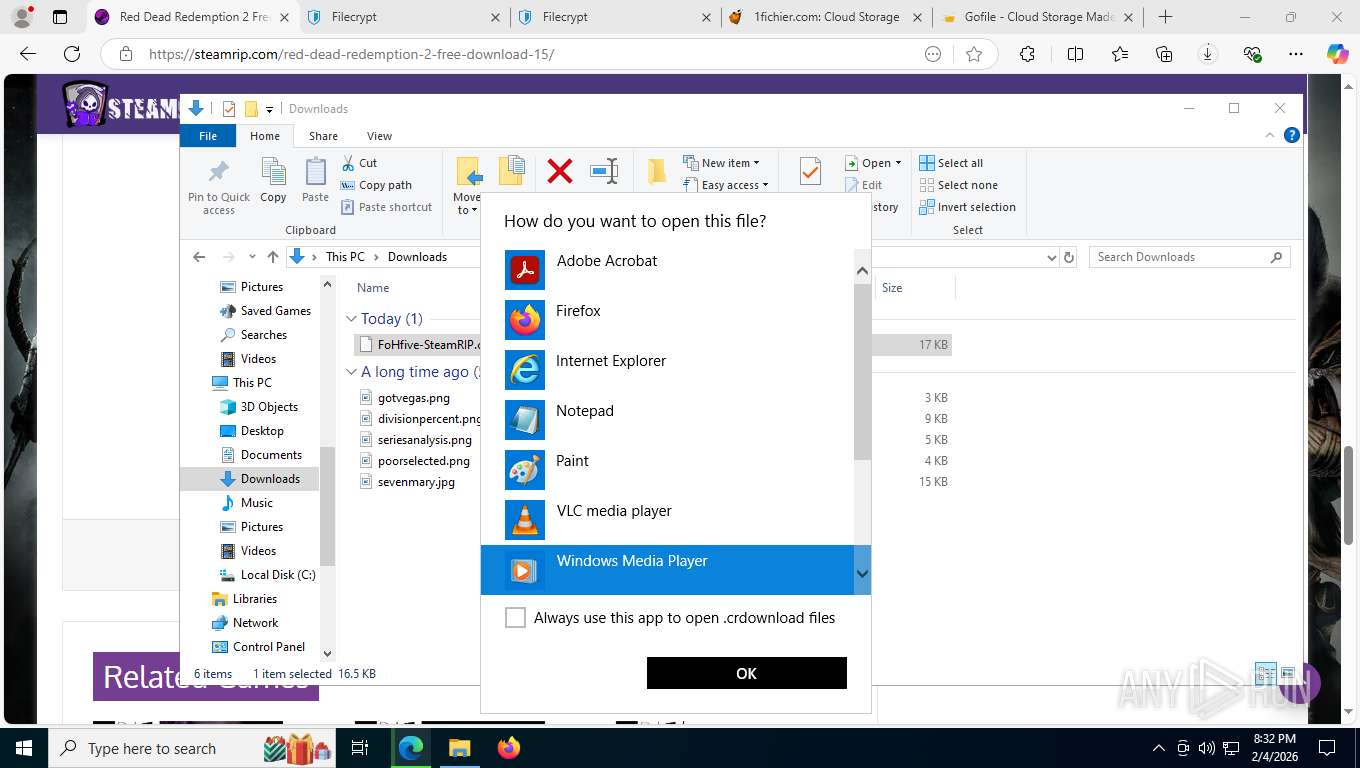Click Select none in the ribbon
Viewport: 1360px width, 768px height.
click(x=958, y=185)
